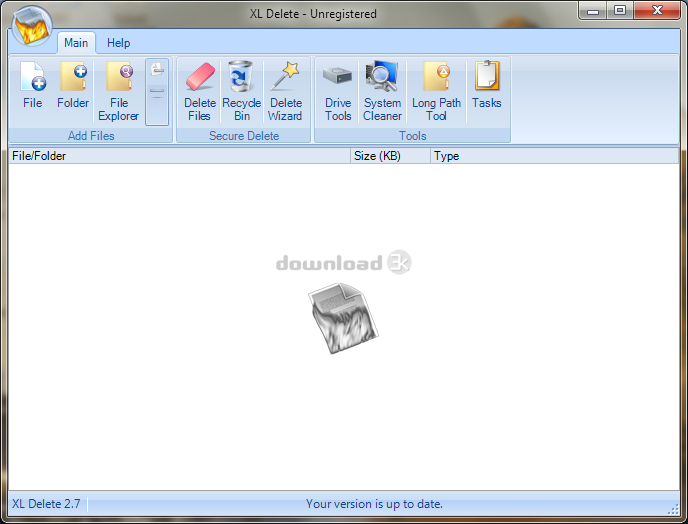The width and height of the screenshot is (688, 524).
Task: Click the small remove-file document icon
Action: 157,70
